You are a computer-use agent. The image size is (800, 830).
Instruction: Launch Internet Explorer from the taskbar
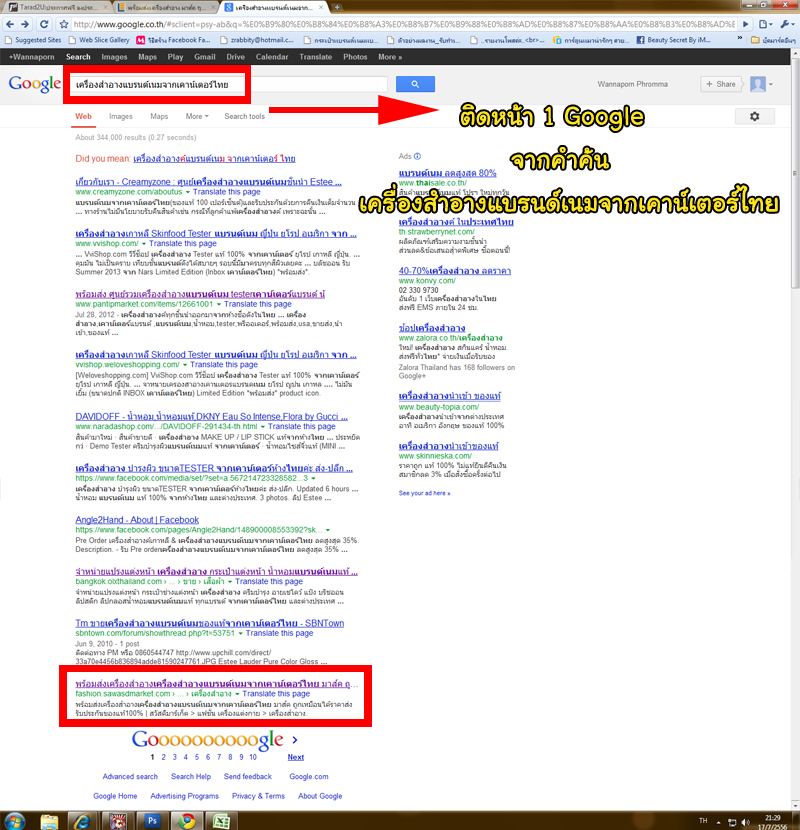click(82, 821)
